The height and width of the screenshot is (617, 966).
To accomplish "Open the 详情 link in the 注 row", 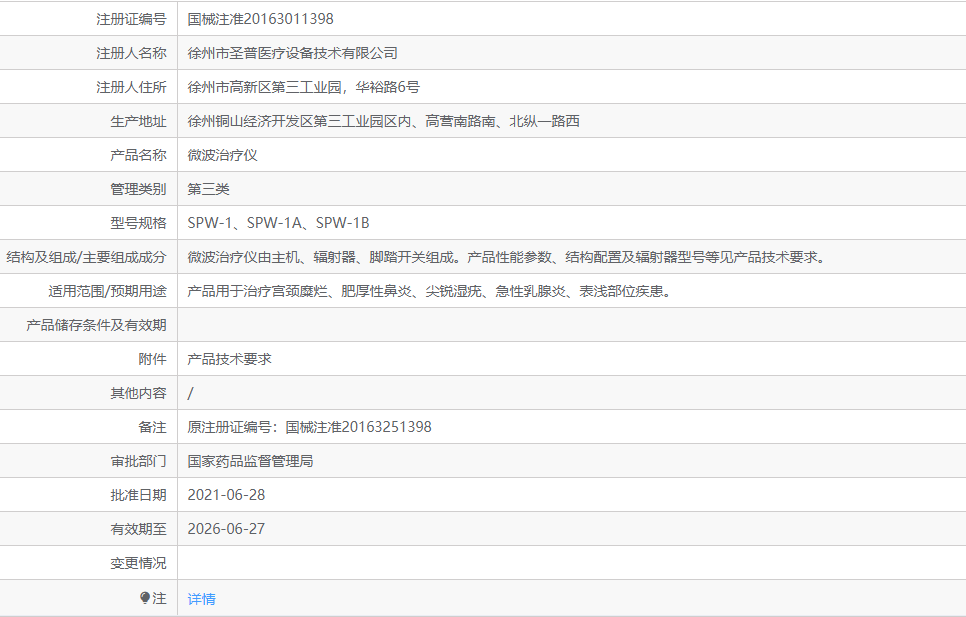I will tap(201, 599).
